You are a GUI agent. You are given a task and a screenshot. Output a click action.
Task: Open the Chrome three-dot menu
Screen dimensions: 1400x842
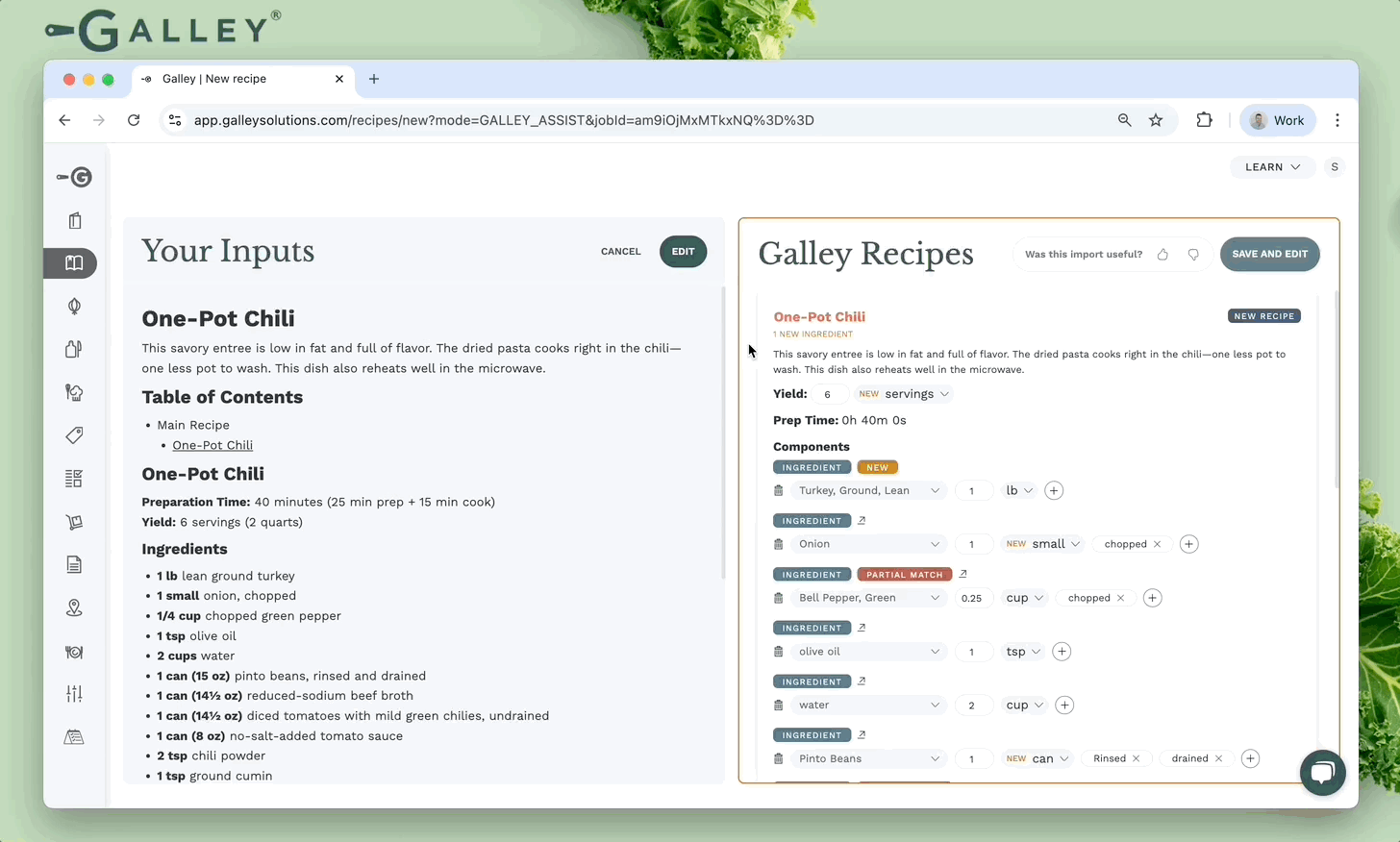[x=1337, y=120]
